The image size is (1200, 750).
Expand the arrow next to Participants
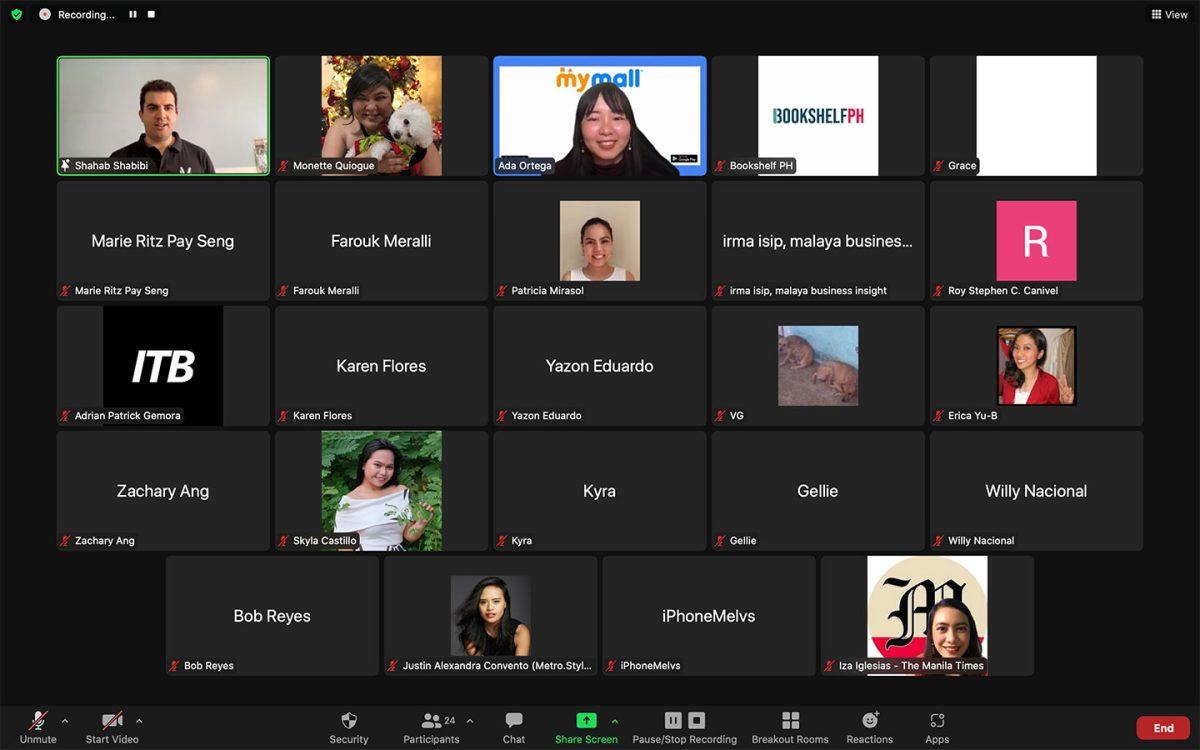click(x=470, y=721)
